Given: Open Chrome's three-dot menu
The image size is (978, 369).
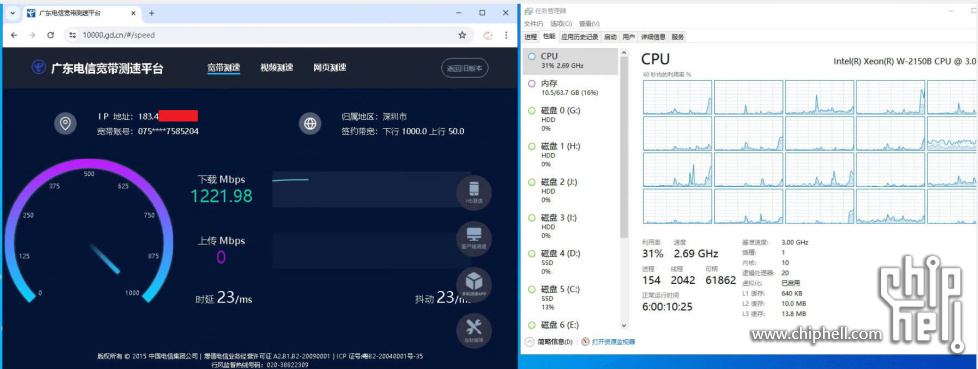Looking at the screenshot, I should (x=506, y=36).
